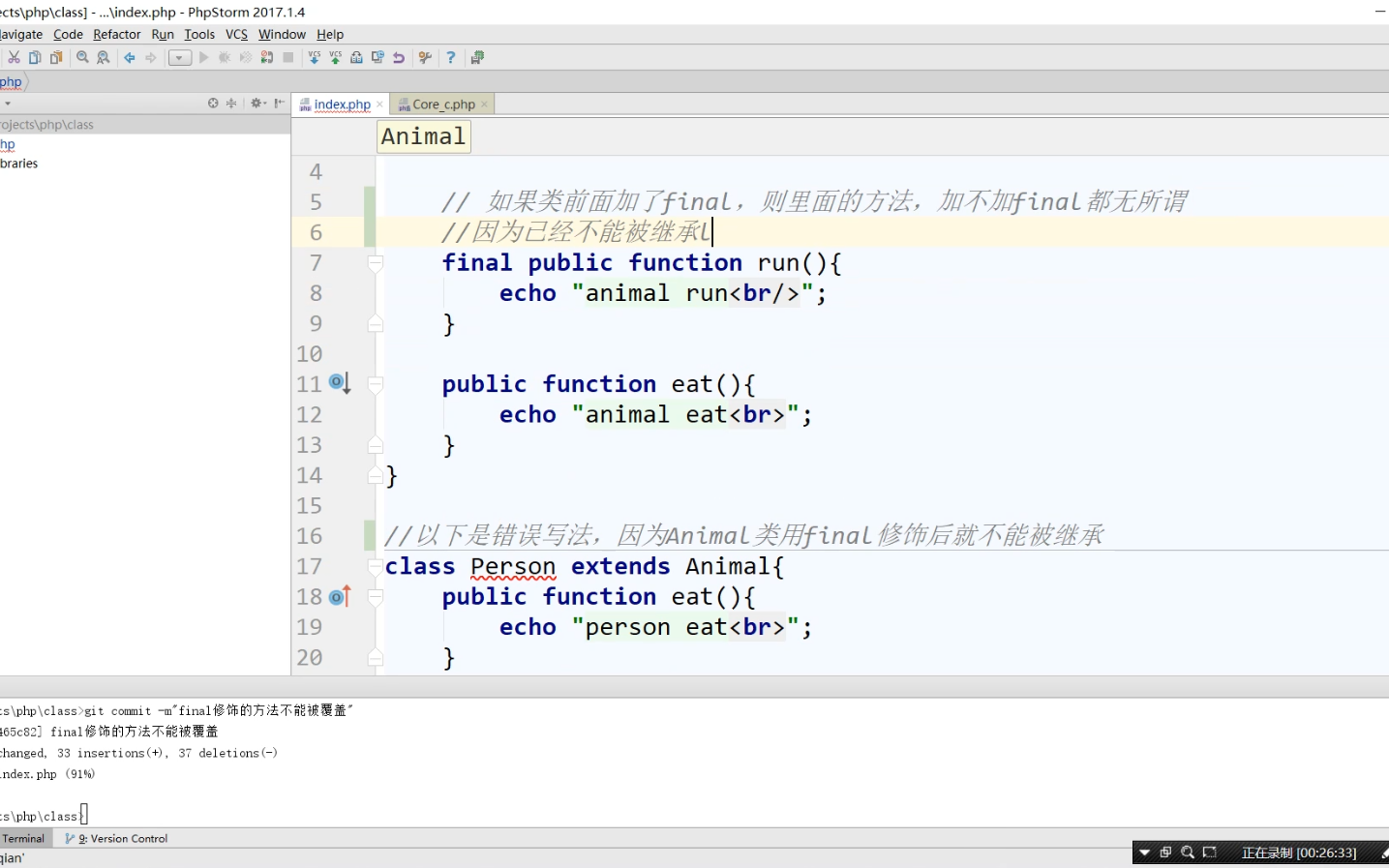Open the Refactor menu

pos(117,34)
